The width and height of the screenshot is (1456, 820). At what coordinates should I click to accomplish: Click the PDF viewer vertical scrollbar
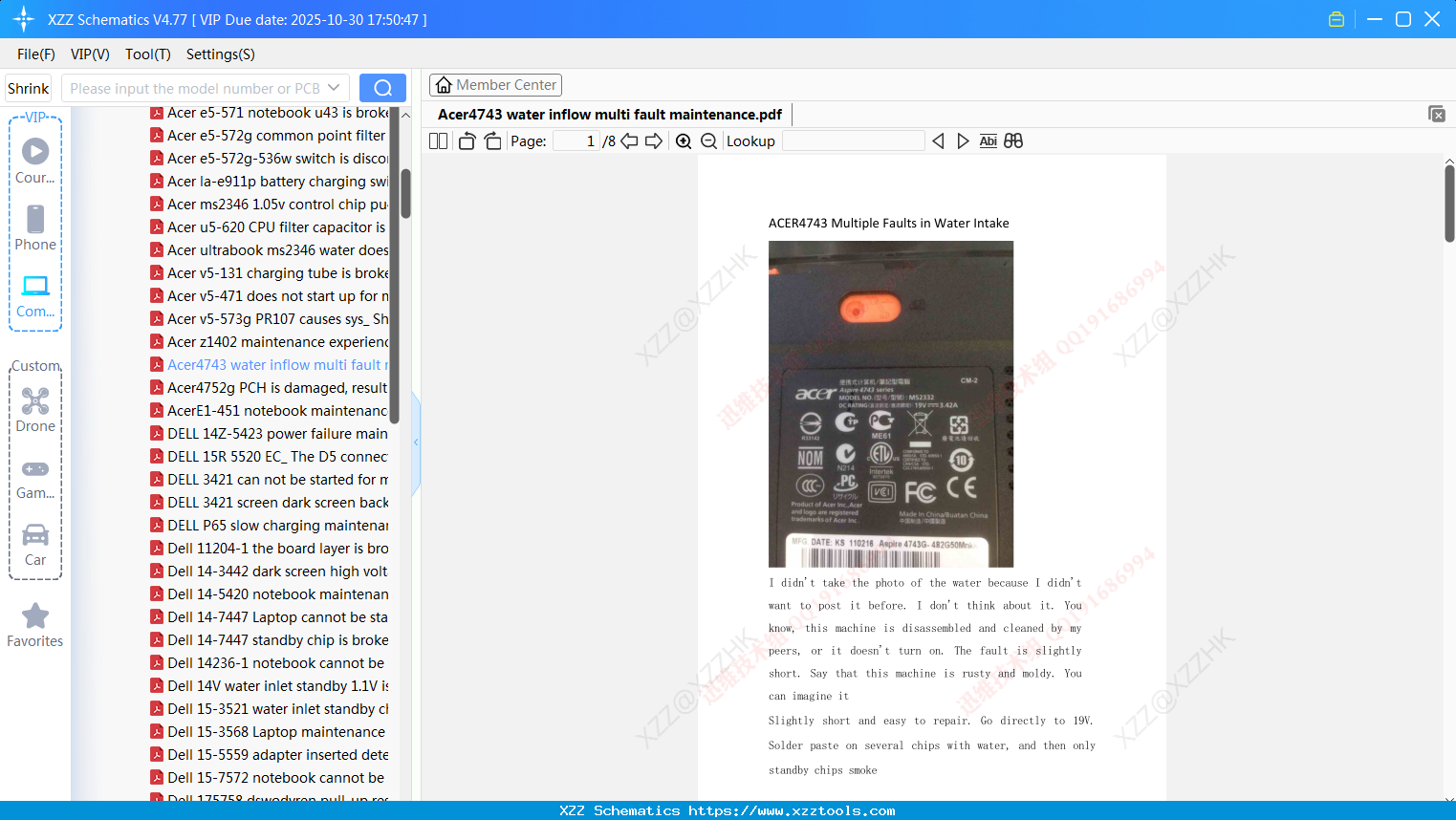(1449, 204)
